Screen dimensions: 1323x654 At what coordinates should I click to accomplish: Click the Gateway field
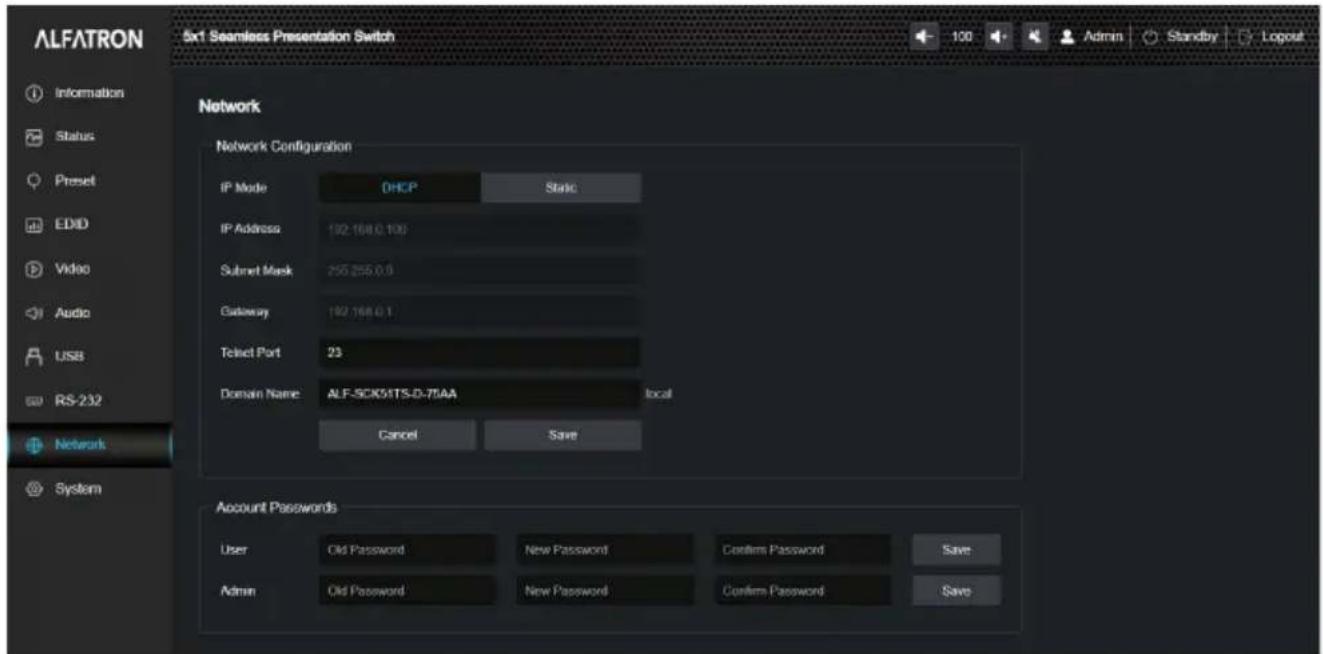[479, 311]
